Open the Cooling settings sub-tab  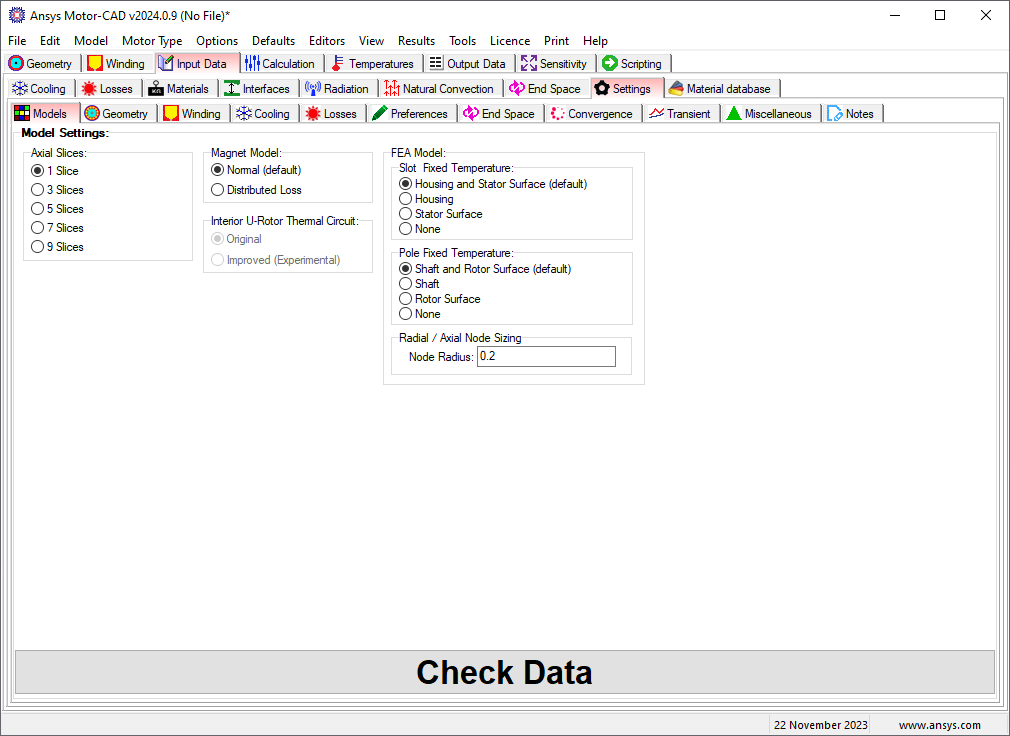tap(263, 113)
